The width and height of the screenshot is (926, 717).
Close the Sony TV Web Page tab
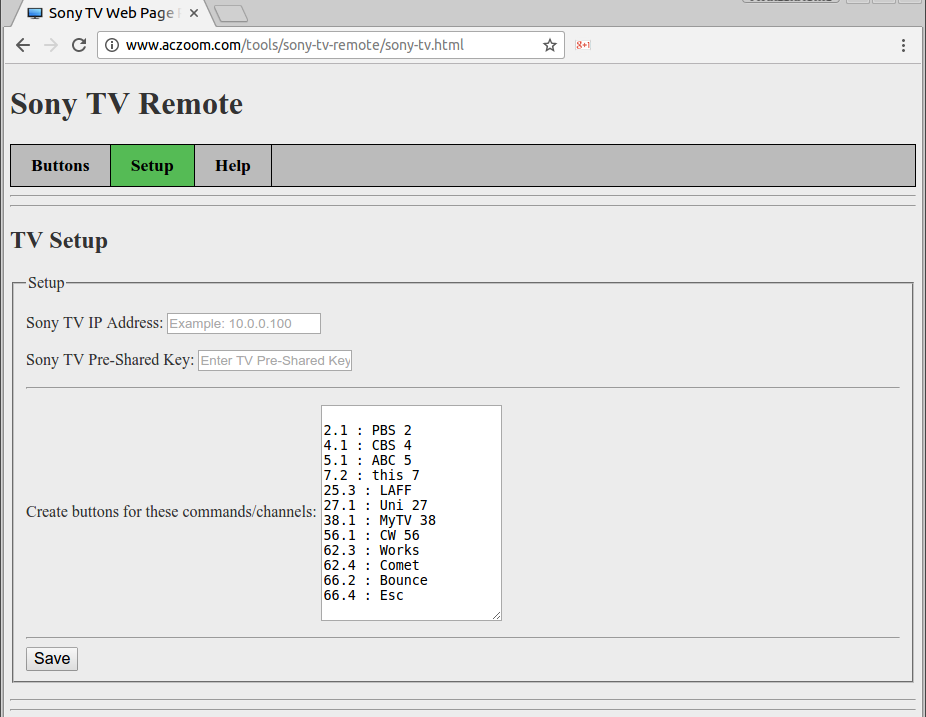[x=194, y=13]
